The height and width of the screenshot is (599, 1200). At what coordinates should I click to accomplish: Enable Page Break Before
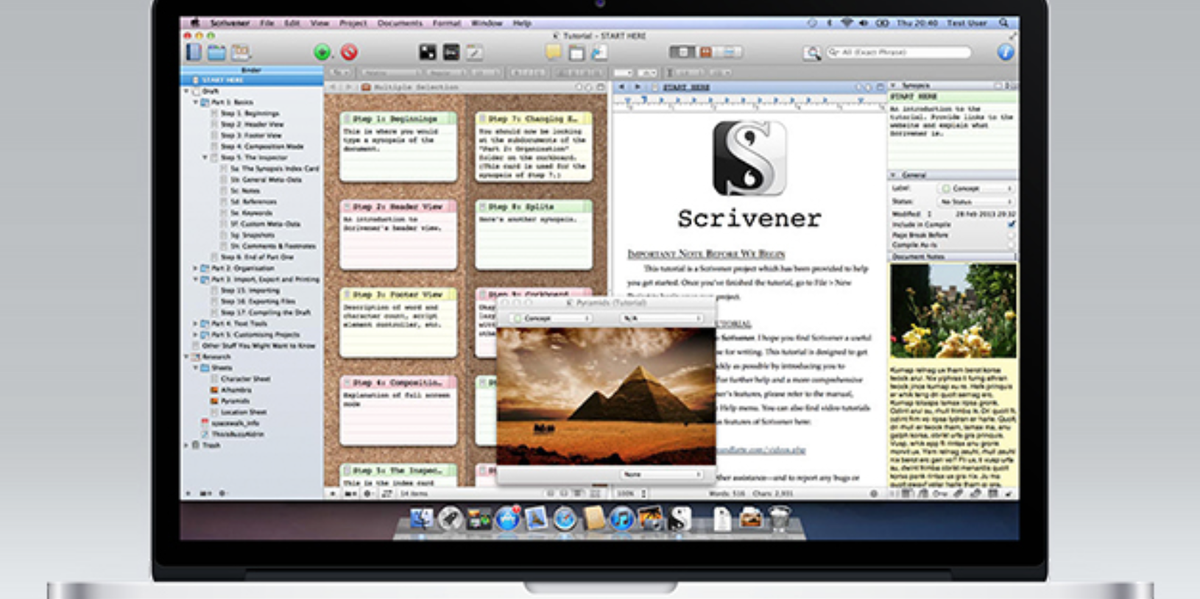(x=1011, y=235)
